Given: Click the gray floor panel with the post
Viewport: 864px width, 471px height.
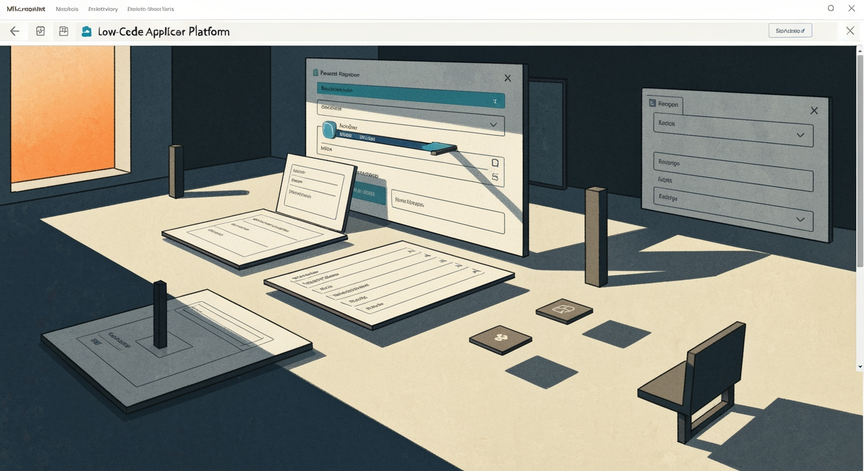Looking at the screenshot, I should 176,350.
